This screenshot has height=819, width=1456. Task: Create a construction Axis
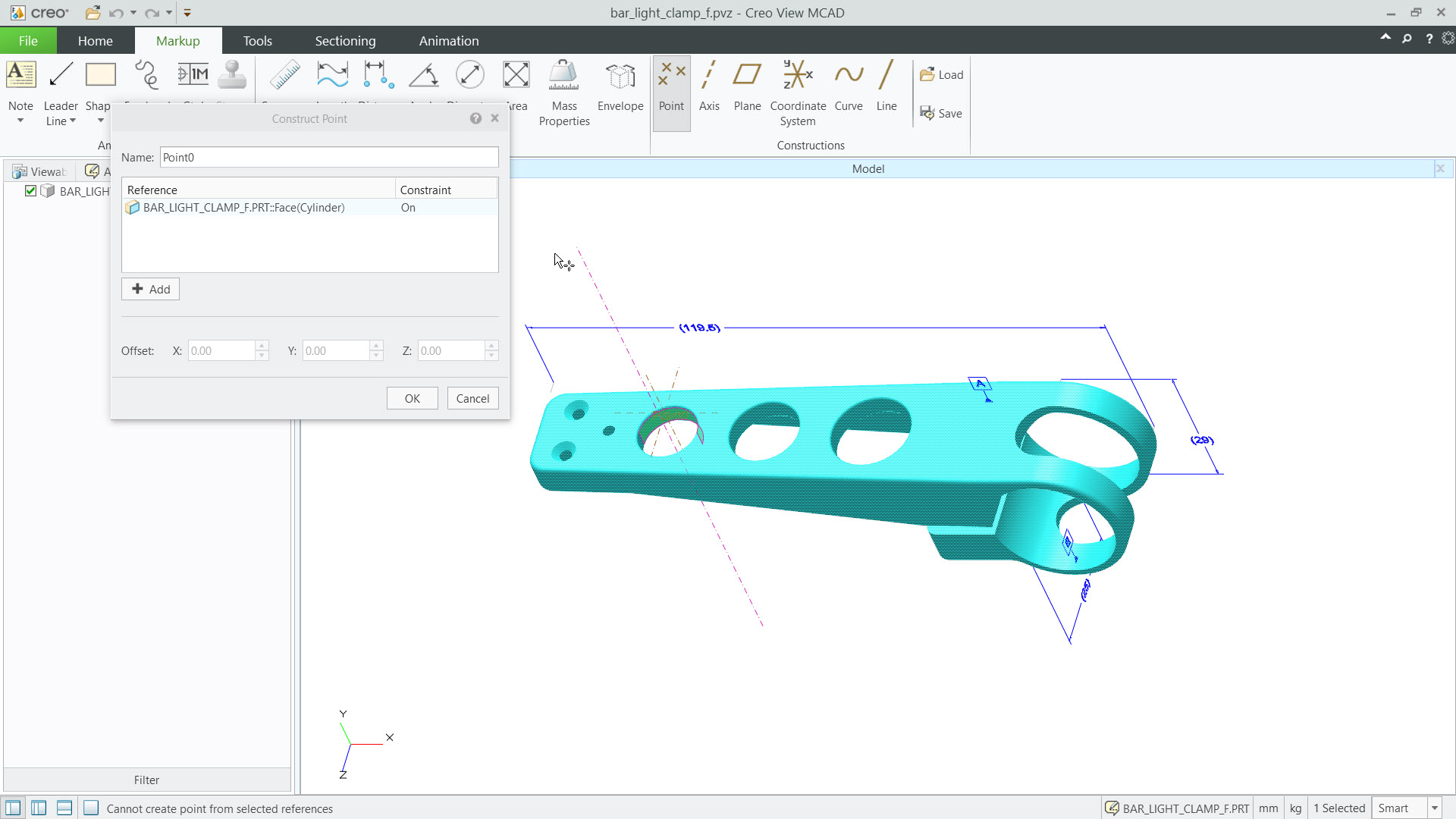pyautogui.click(x=709, y=86)
